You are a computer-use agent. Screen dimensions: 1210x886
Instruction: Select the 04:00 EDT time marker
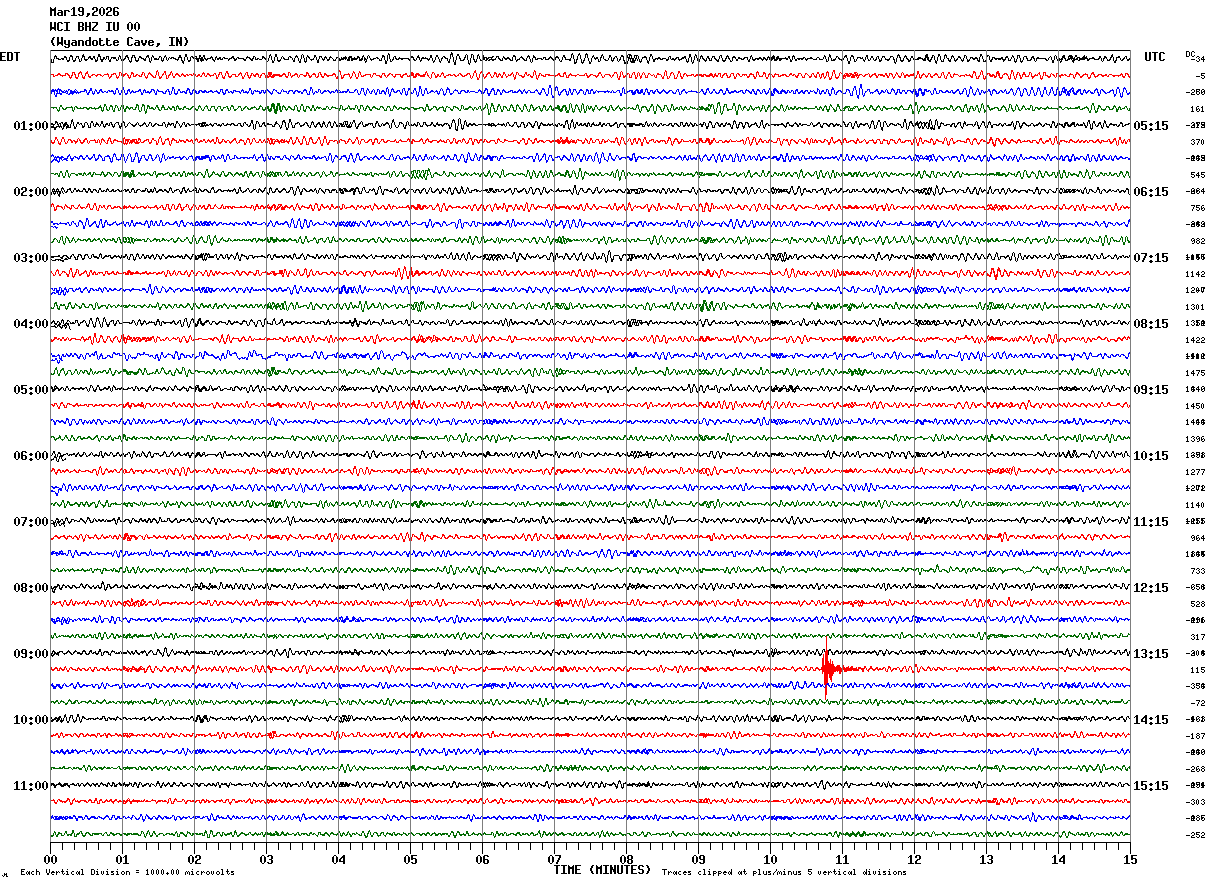(30, 324)
